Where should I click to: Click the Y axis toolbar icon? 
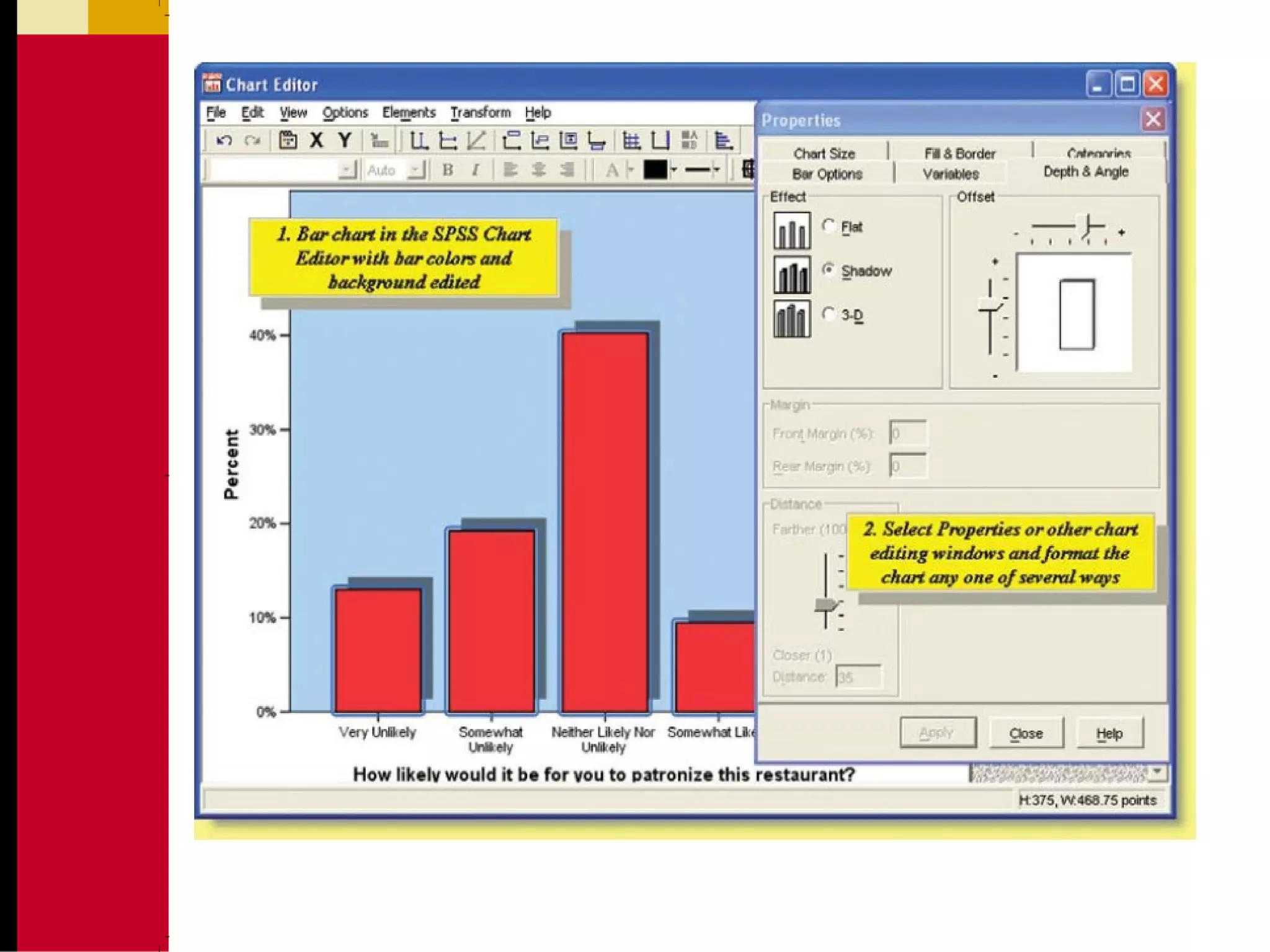345,141
